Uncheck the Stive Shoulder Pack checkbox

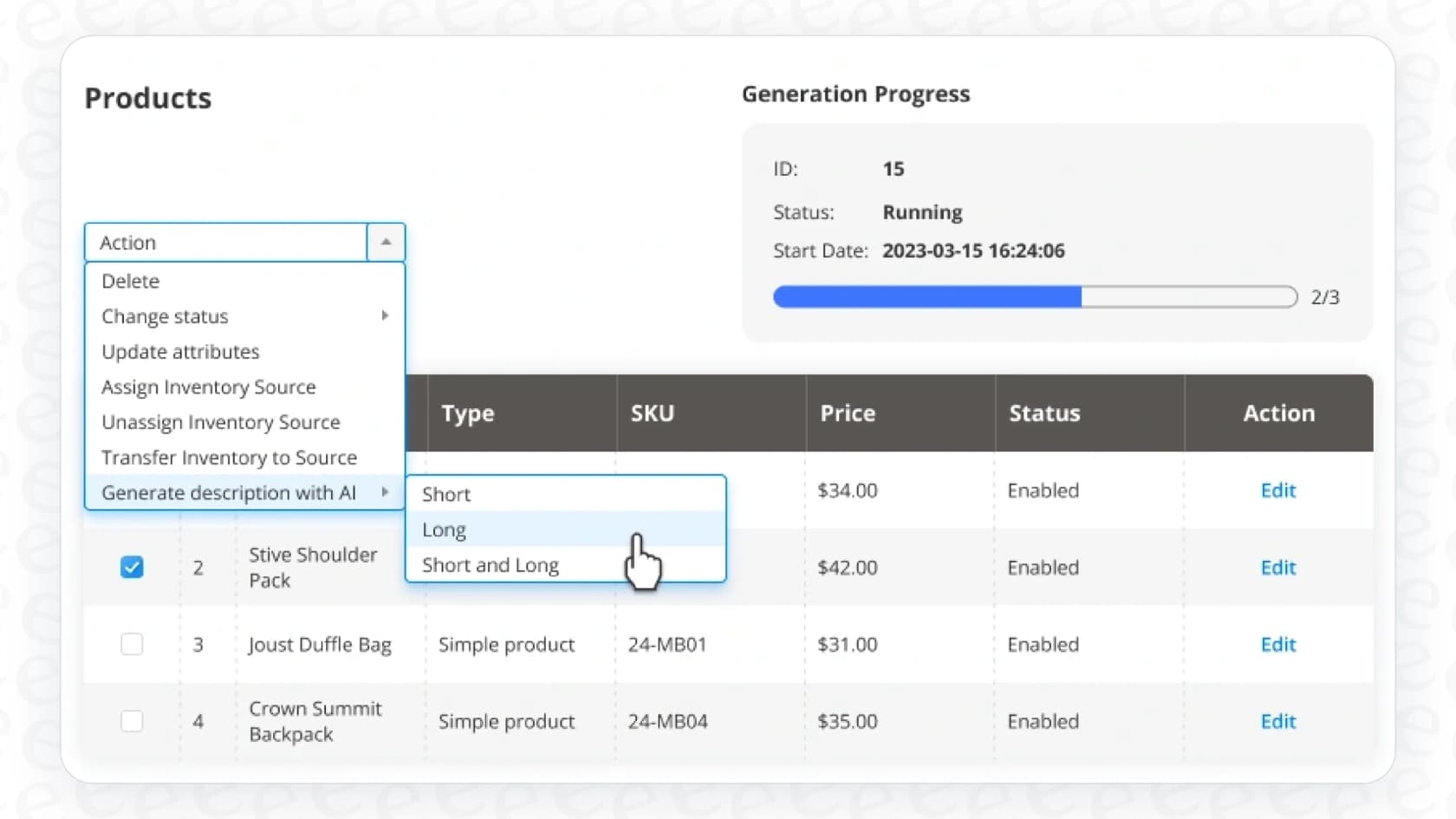point(132,568)
